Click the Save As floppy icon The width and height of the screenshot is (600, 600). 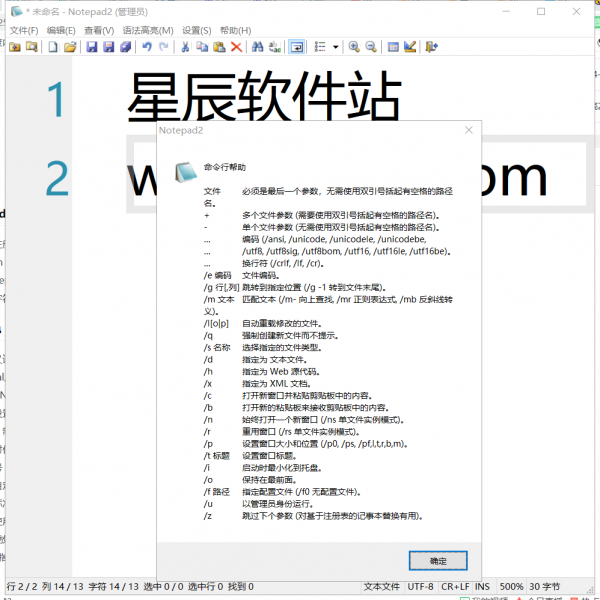coord(109,47)
